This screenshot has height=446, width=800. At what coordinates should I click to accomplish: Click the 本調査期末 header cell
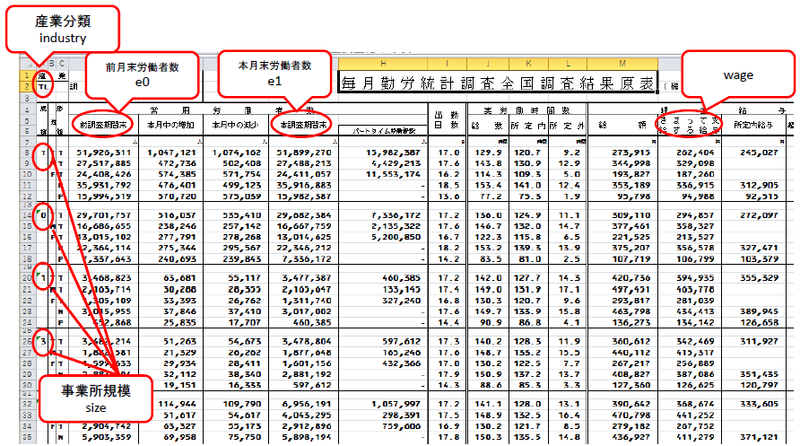tap(303, 125)
